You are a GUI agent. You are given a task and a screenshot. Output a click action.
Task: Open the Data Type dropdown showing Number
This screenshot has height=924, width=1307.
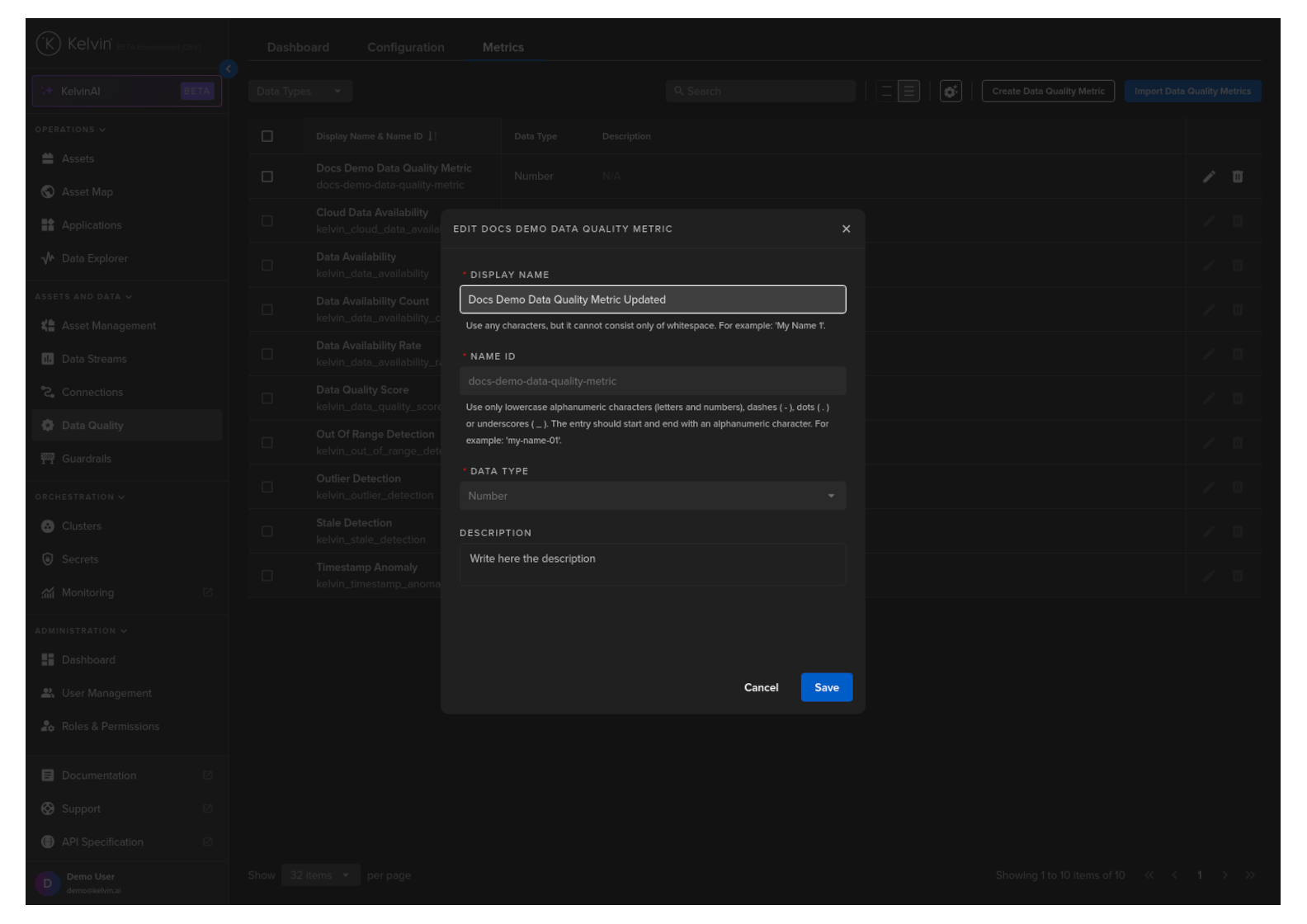pyautogui.click(x=652, y=496)
